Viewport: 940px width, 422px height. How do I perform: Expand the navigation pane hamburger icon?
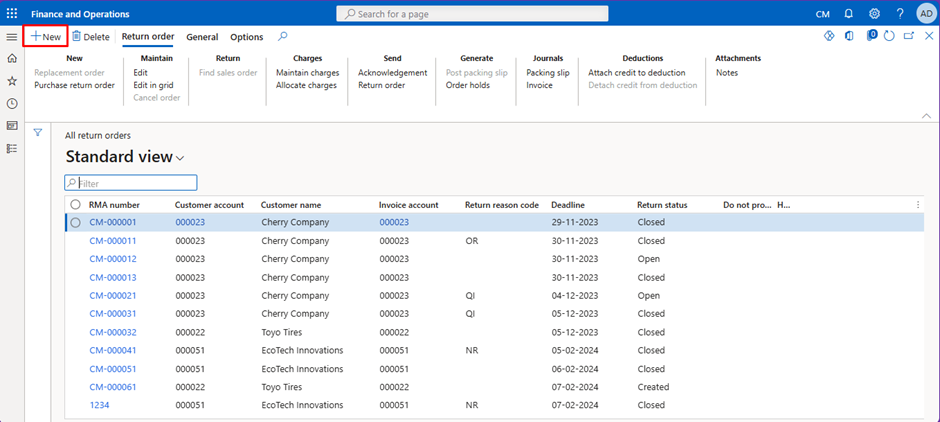coord(11,37)
